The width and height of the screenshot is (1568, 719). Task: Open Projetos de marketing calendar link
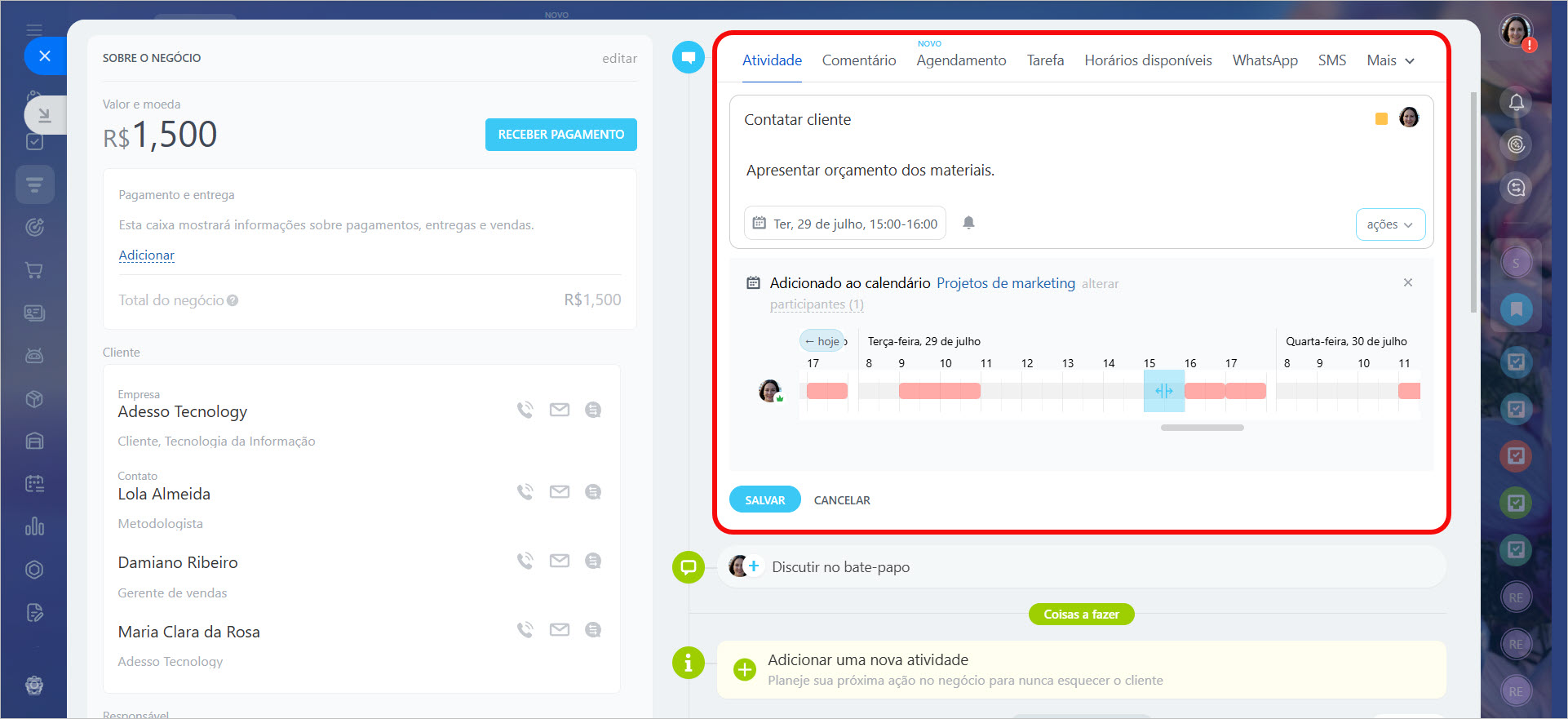(1006, 283)
